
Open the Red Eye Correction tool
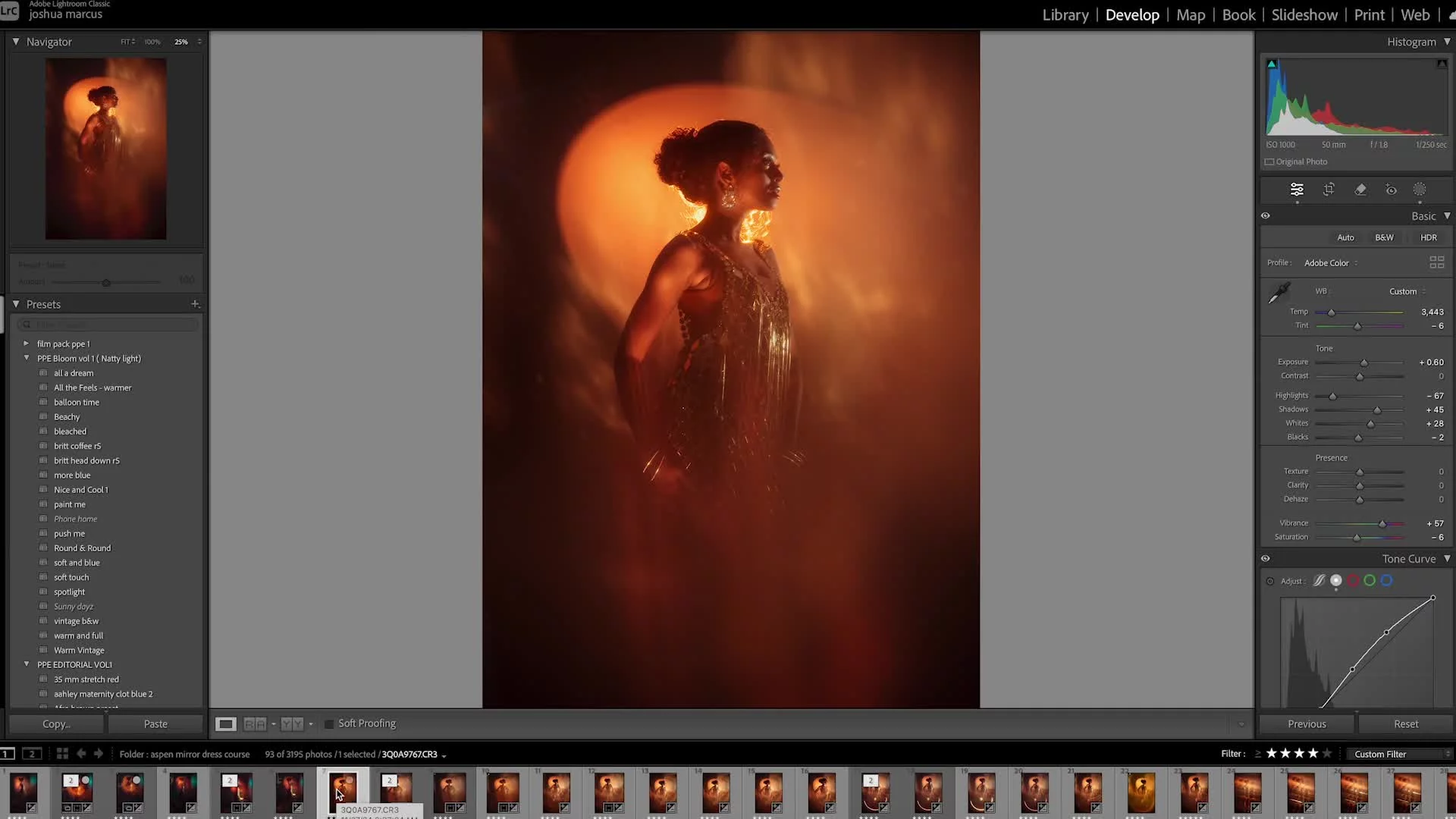tap(1391, 190)
